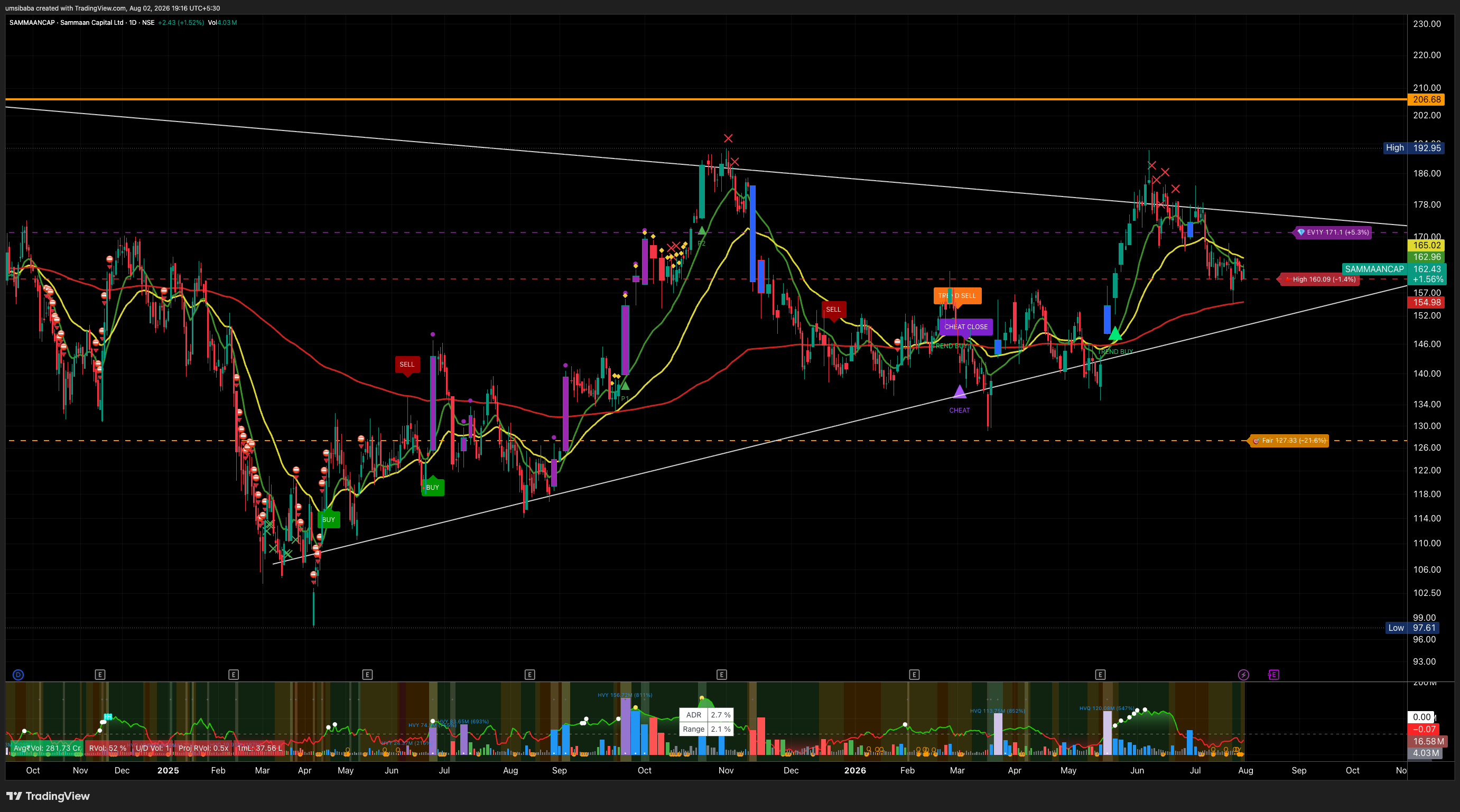Click the green 162.96 moving average tag

click(1426, 257)
